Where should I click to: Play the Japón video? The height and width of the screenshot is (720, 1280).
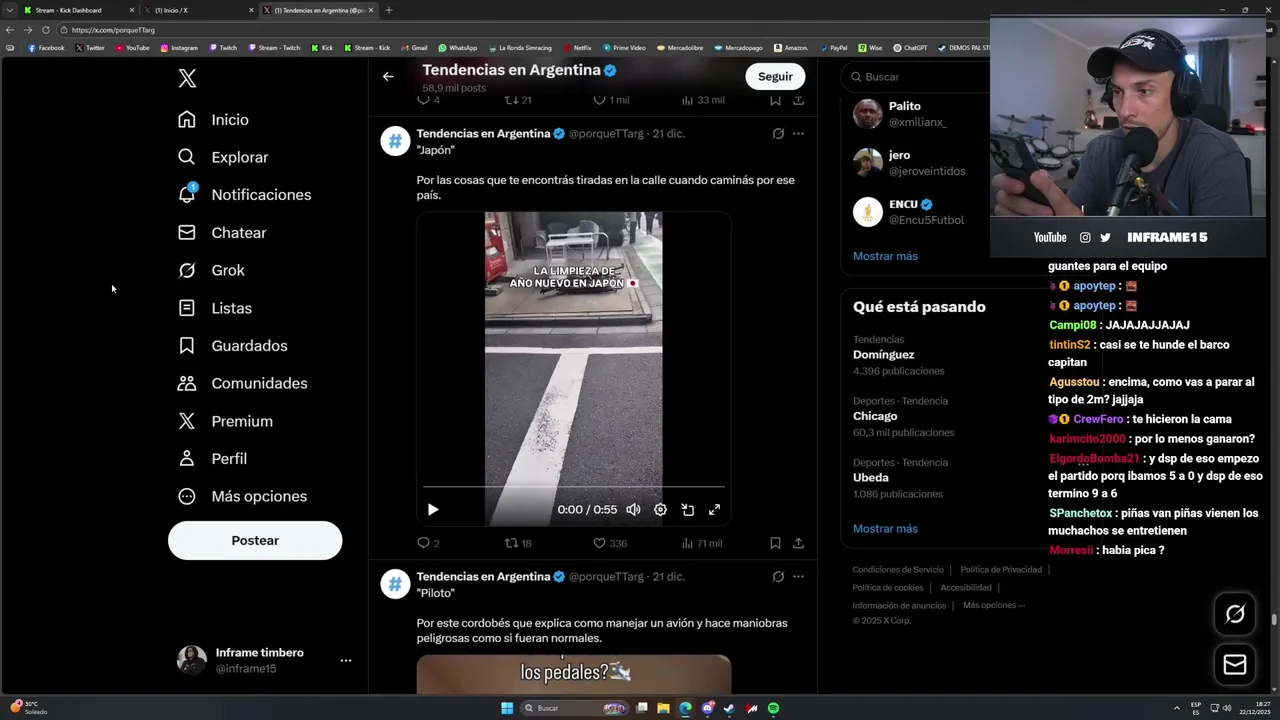click(433, 509)
